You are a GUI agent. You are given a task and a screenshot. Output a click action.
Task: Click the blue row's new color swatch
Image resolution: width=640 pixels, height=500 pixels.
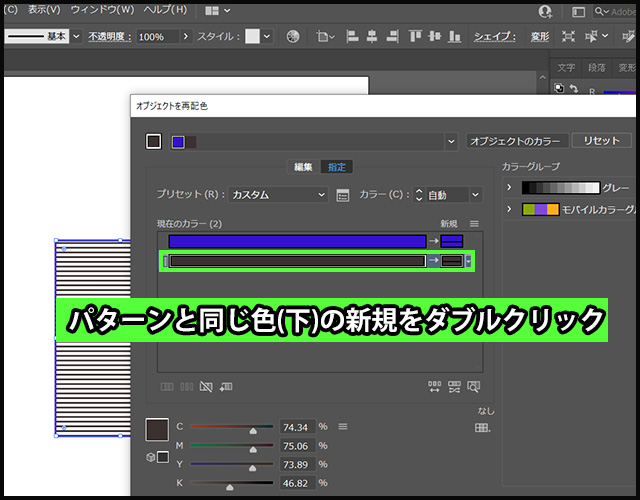tap(451, 241)
